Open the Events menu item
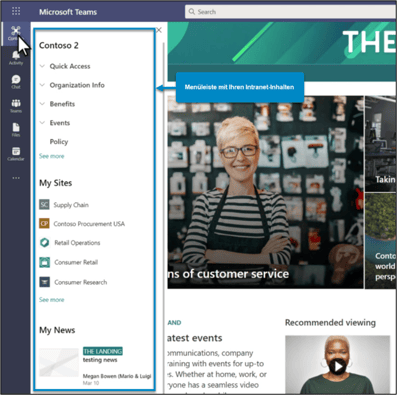397x395 pixels. (x=60, y=123)
